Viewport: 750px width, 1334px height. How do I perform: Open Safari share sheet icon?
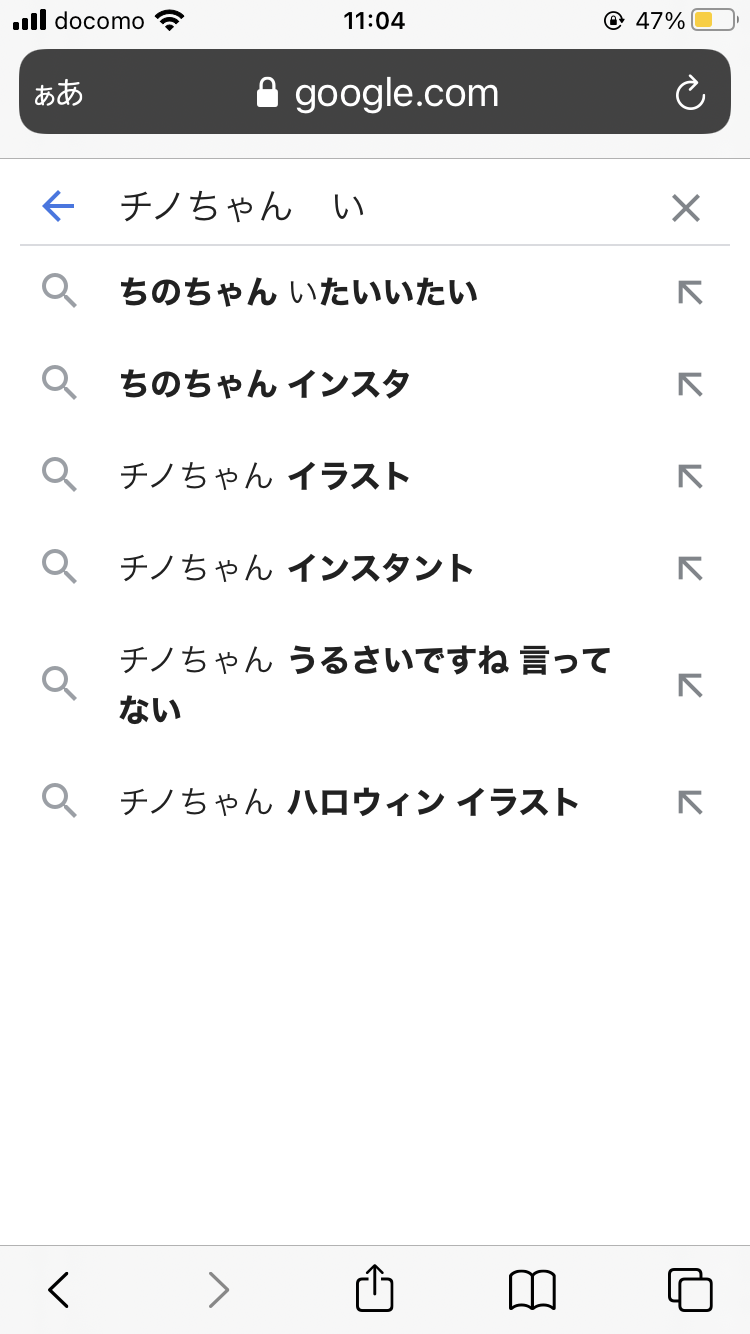click(x=375, y=1289)
